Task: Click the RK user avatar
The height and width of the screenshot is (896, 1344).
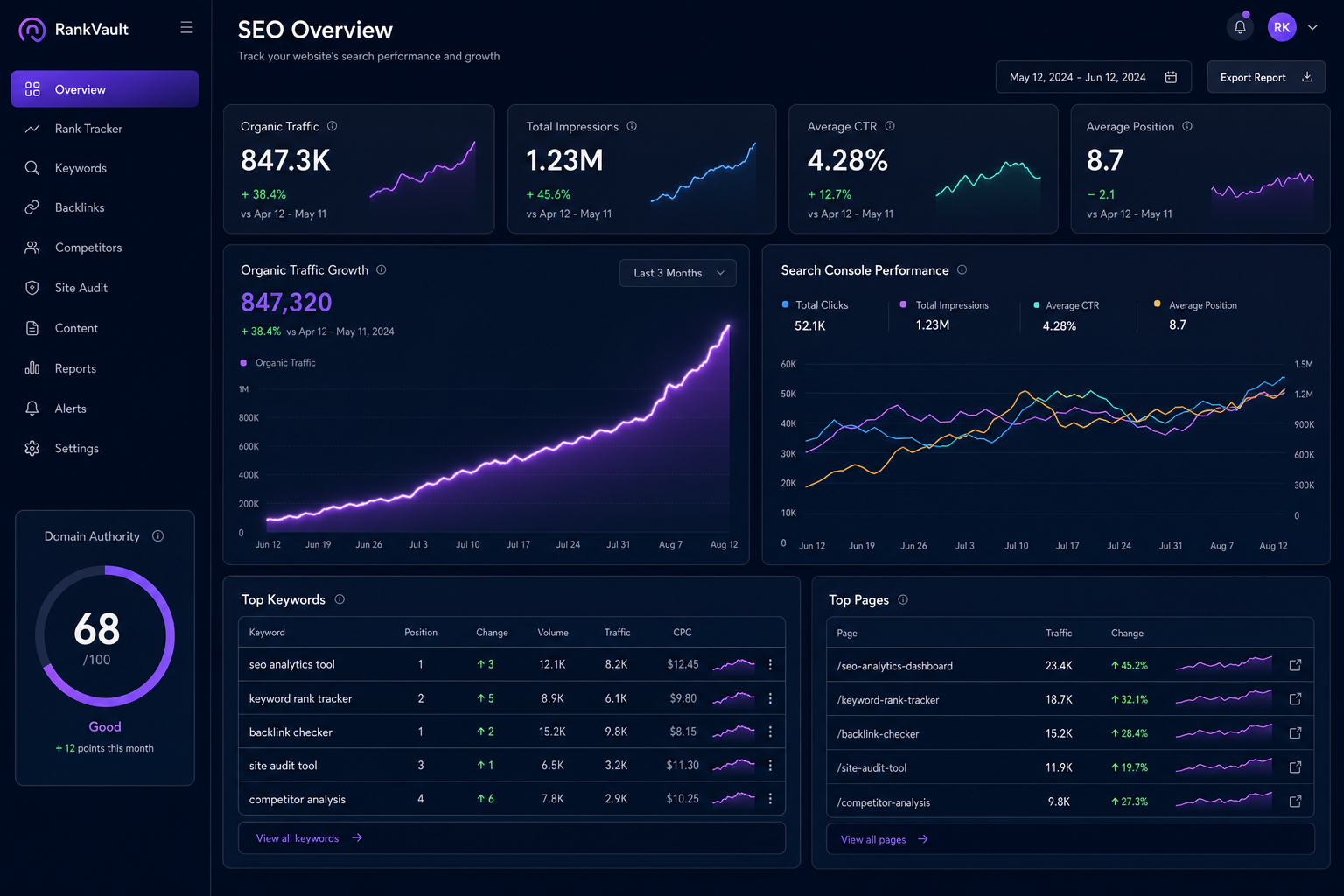Action: (1282, 27)
